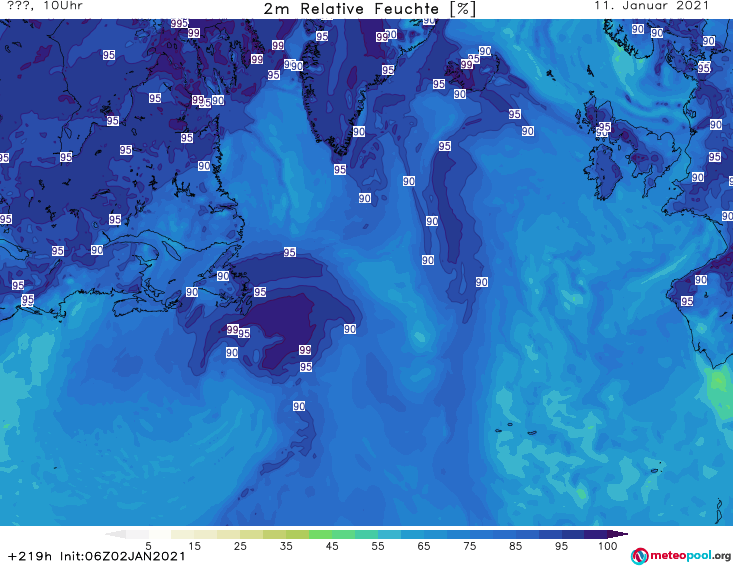
Task: Click the "85" tick label on legend scale
Action: pyautogui.click(x=515, y=545)
